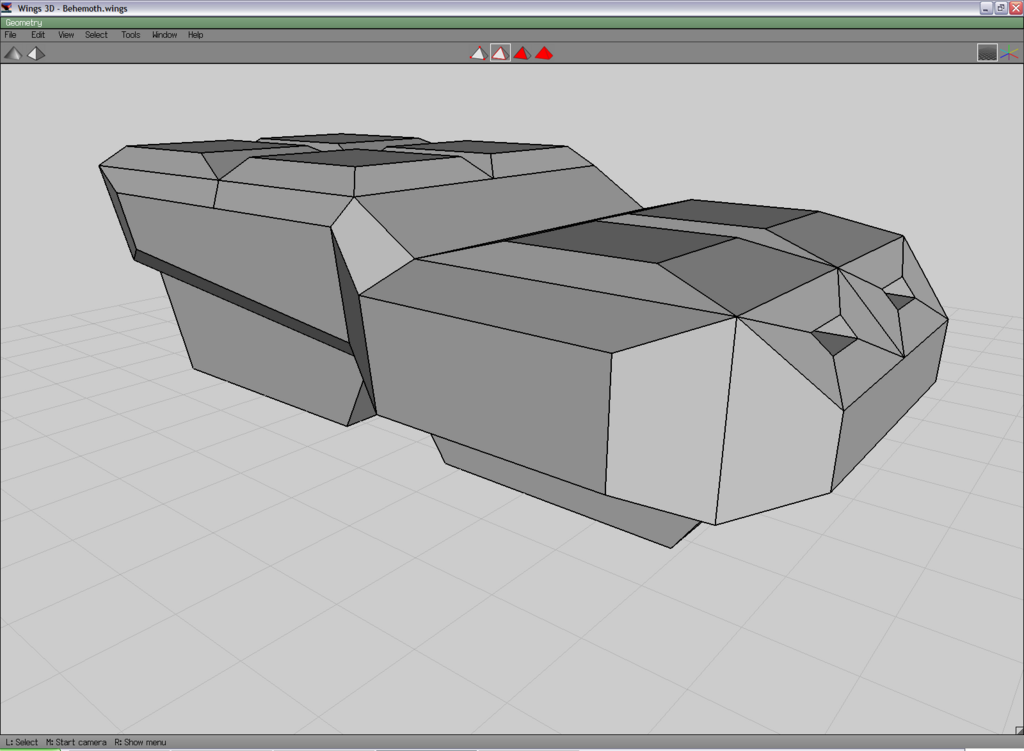Select the Vertex selection mode icon
The height and width of the screenshot is (751, 1024).
click(x=478, y=53)
